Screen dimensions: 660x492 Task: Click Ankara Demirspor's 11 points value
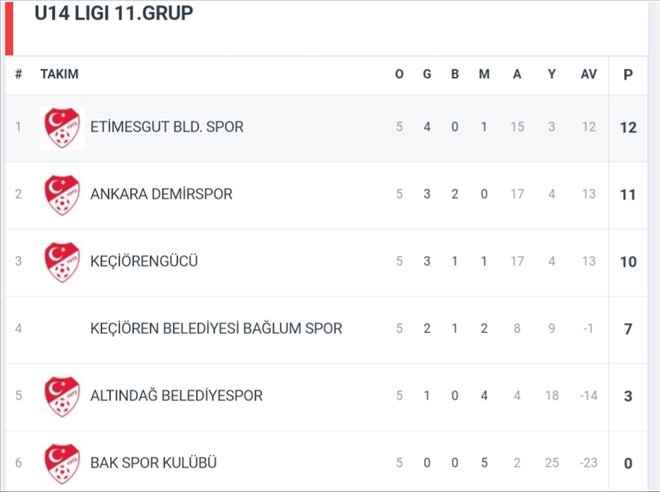(x=628, y=194)
